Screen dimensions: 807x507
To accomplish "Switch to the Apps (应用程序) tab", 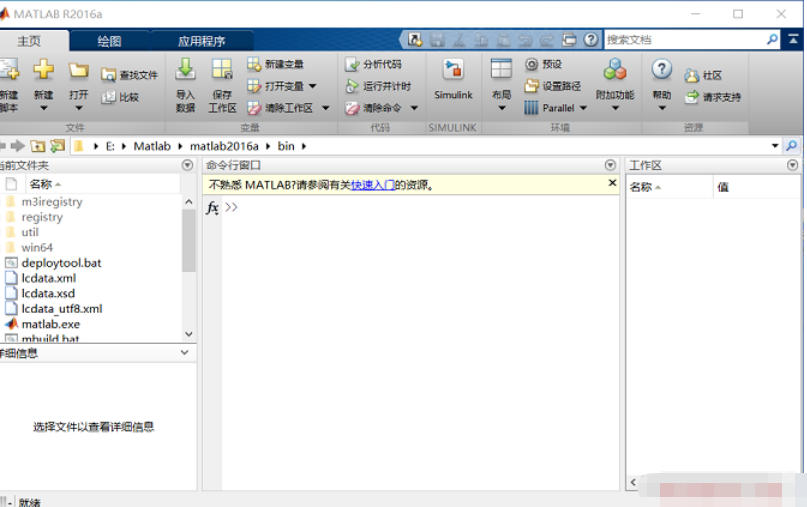I will click(x=201, y=41).
